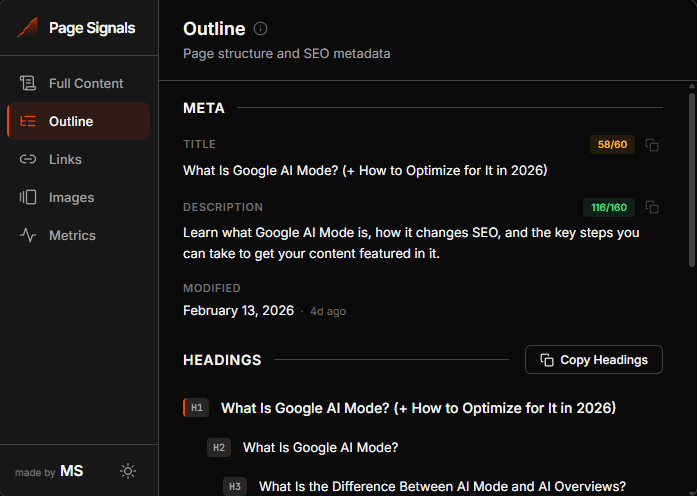This screenshot has width=697, height=496.
Task: Select the H1 heading row text
Action: click(x=418, y=408)
